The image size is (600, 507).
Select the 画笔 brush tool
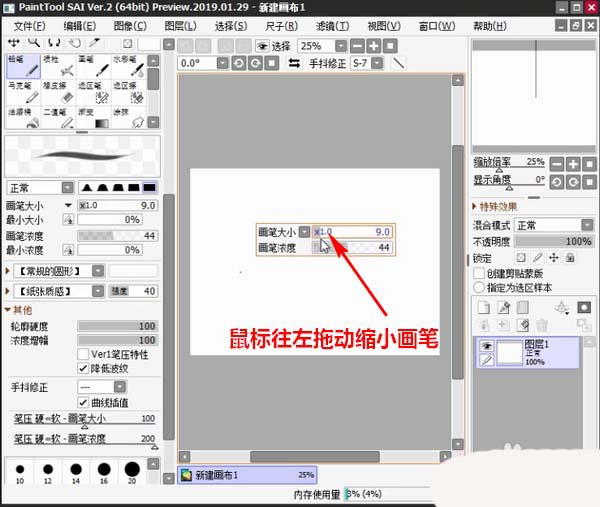tap(93, 66)
